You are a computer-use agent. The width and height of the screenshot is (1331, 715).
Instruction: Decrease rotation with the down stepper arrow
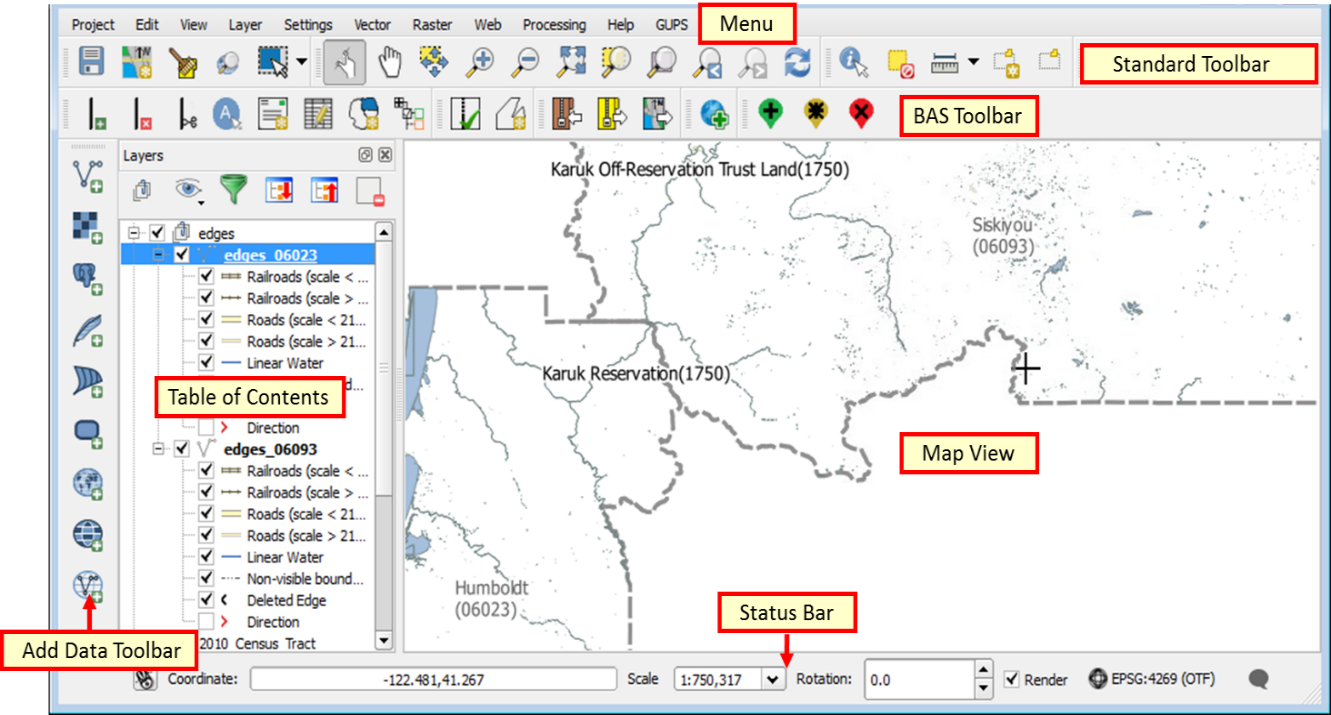[x=984, y=689]
